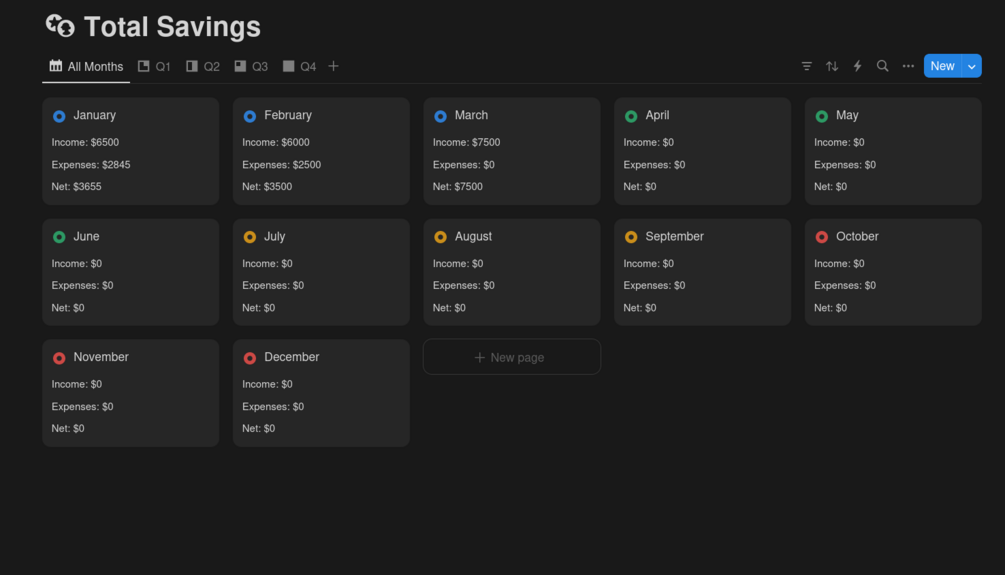1005x575 pixels.
Task: Switch to the Q1 view tab
Action: [x=154, y=66]
